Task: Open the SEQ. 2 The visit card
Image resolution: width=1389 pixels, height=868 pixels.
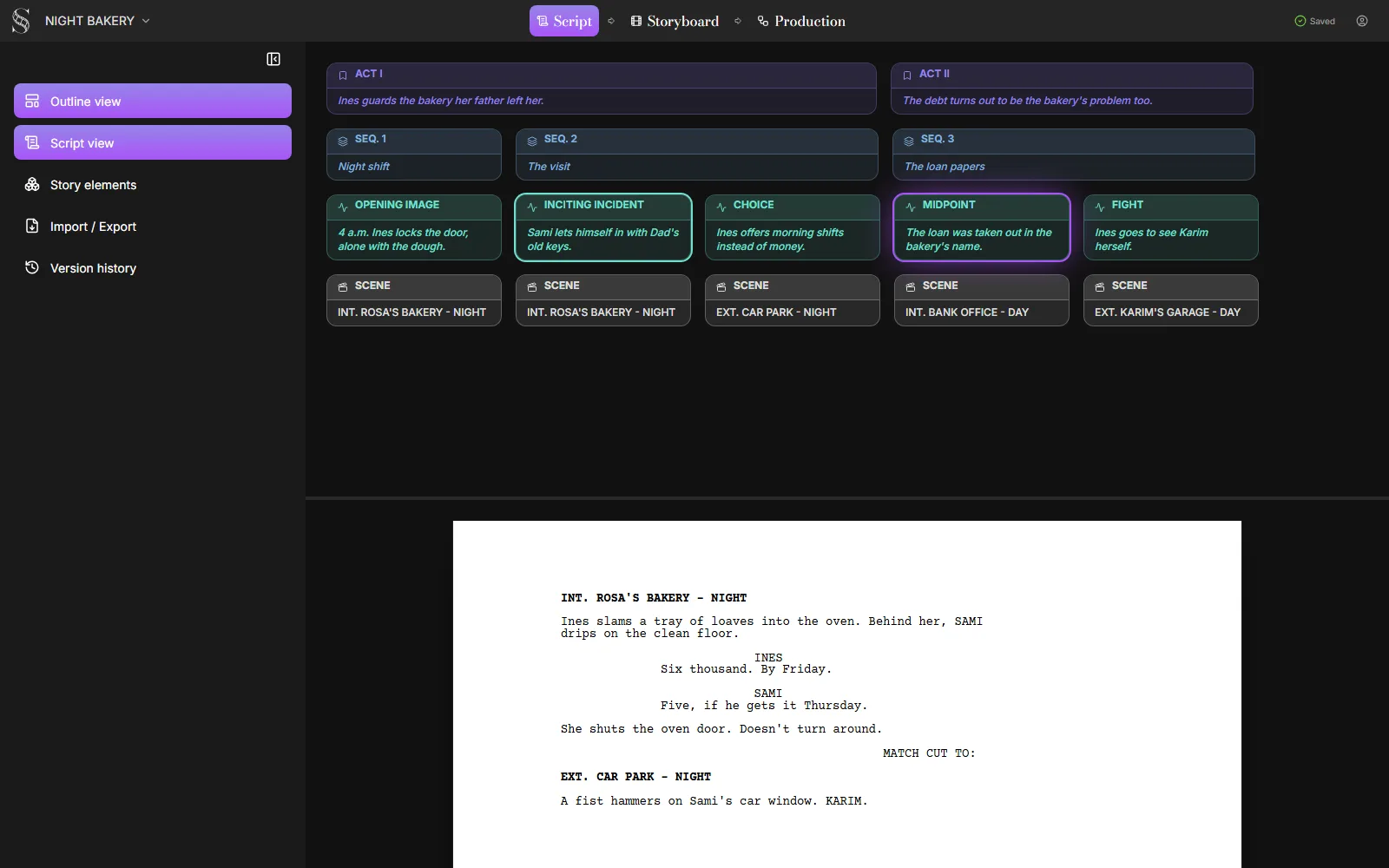Action: pos(697,155)
